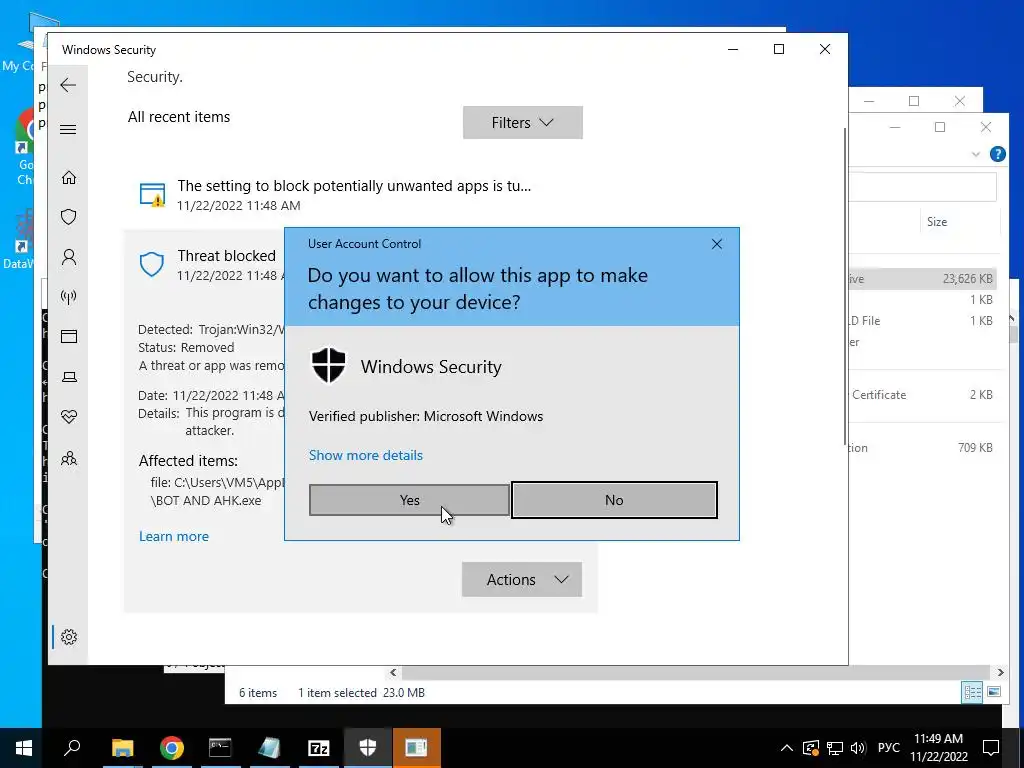
Task: Click the Explorer search input field
Action: 923,187
